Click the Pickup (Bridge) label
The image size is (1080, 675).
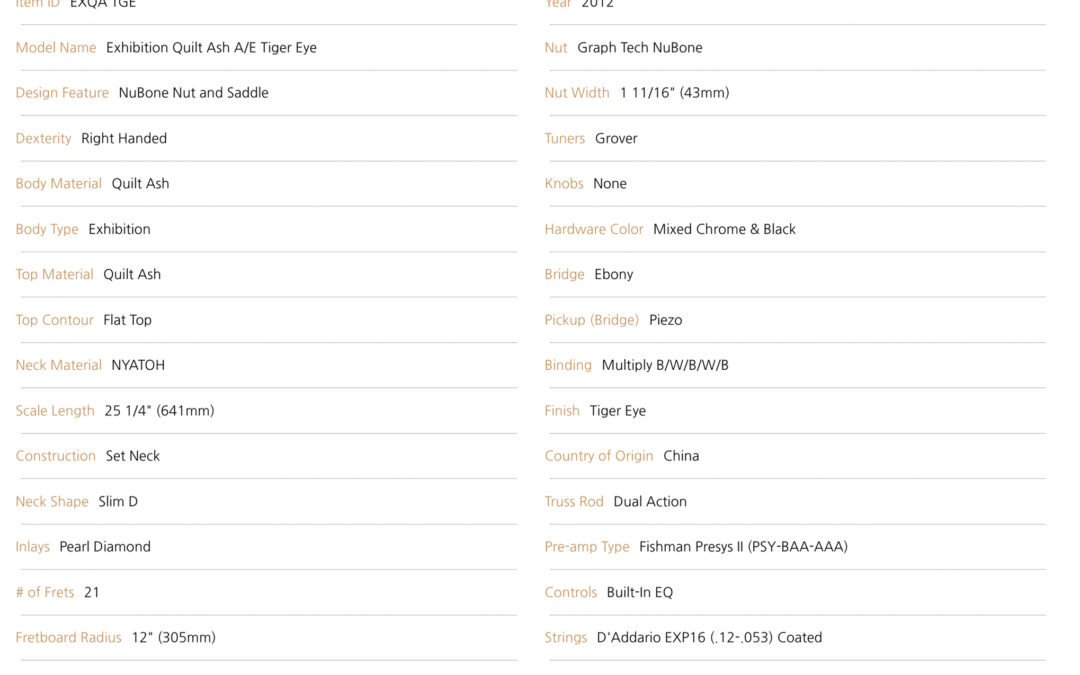coord(592,320)
